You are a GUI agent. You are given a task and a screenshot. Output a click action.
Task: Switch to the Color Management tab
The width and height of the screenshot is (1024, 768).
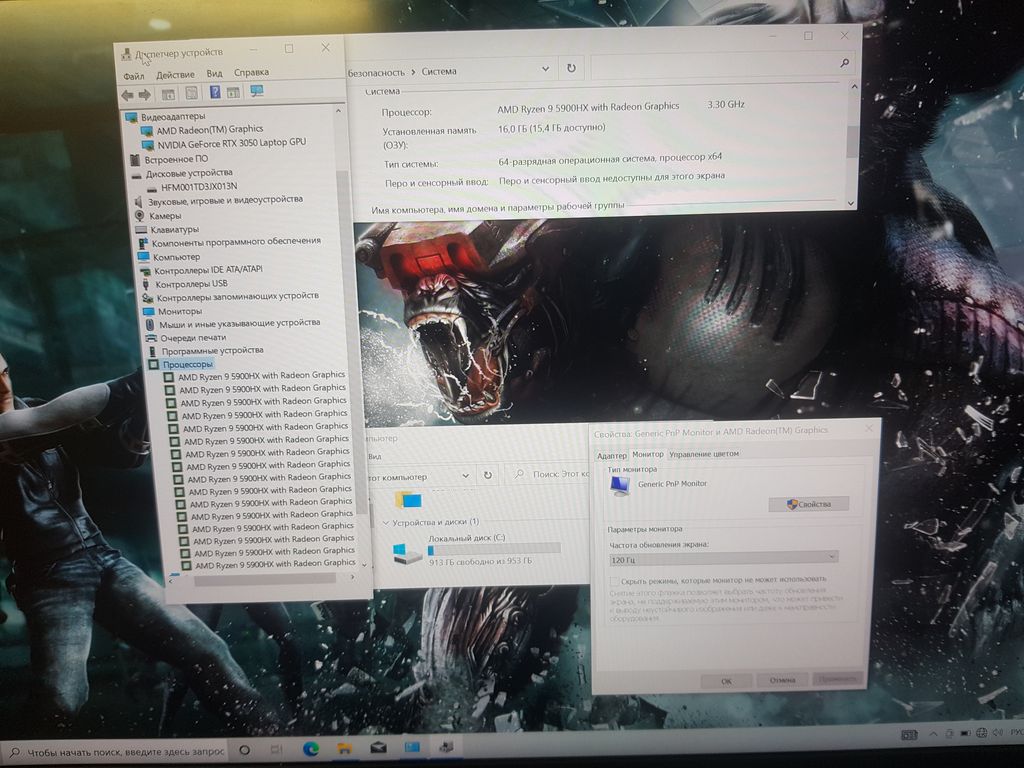tap(704, 454)
